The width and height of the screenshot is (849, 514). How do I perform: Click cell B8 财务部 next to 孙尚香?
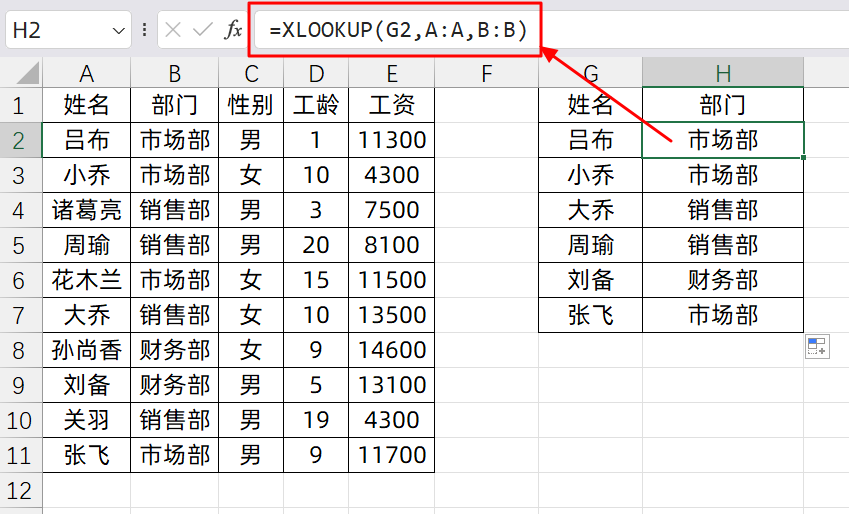[x=174, y=350]
